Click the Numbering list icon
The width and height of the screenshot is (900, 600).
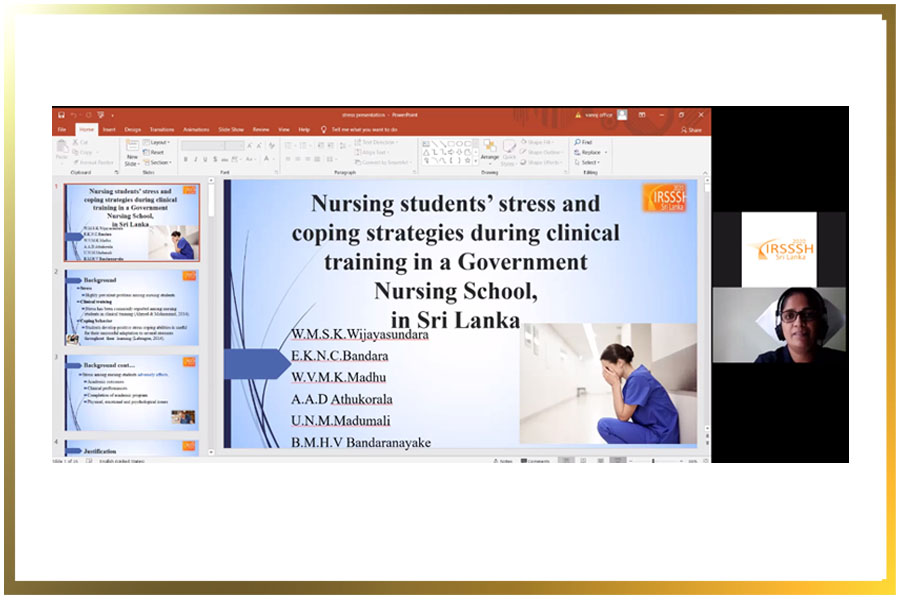(305, 146)
